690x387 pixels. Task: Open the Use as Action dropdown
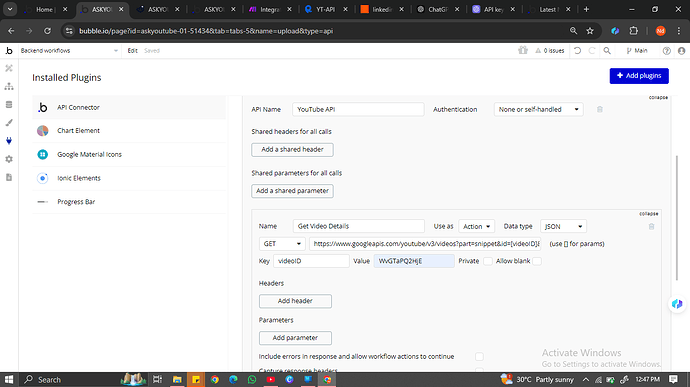[477, 226]
